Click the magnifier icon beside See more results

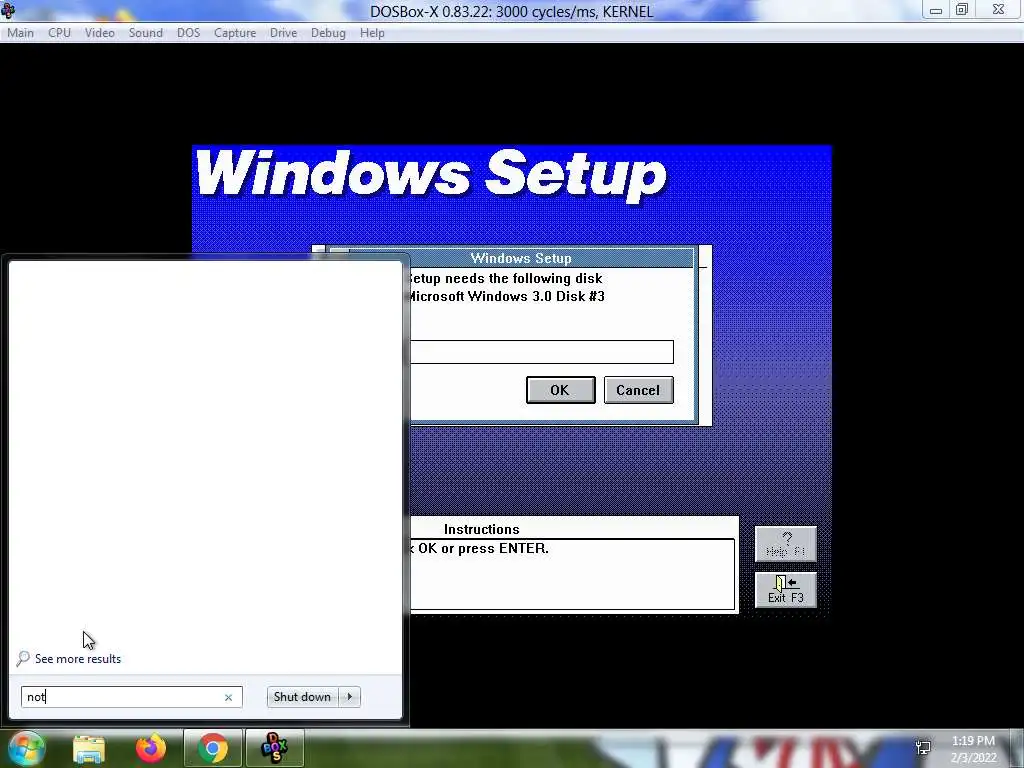(24, 658)
